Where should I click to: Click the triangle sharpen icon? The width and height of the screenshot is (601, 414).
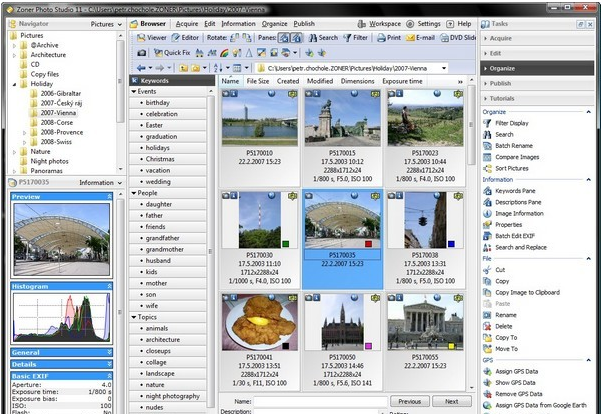tap(249, 53)
